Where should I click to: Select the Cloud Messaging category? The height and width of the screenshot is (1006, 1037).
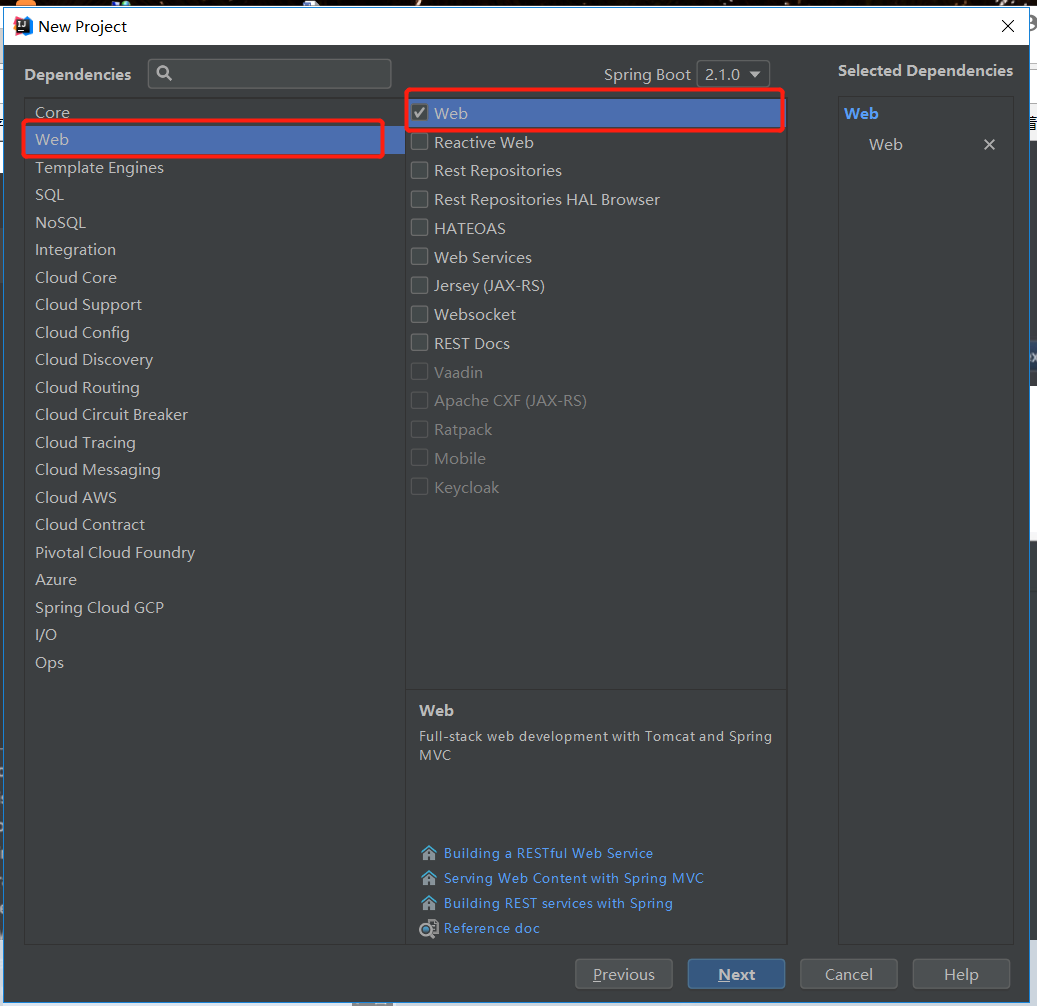tap(97, 469)
